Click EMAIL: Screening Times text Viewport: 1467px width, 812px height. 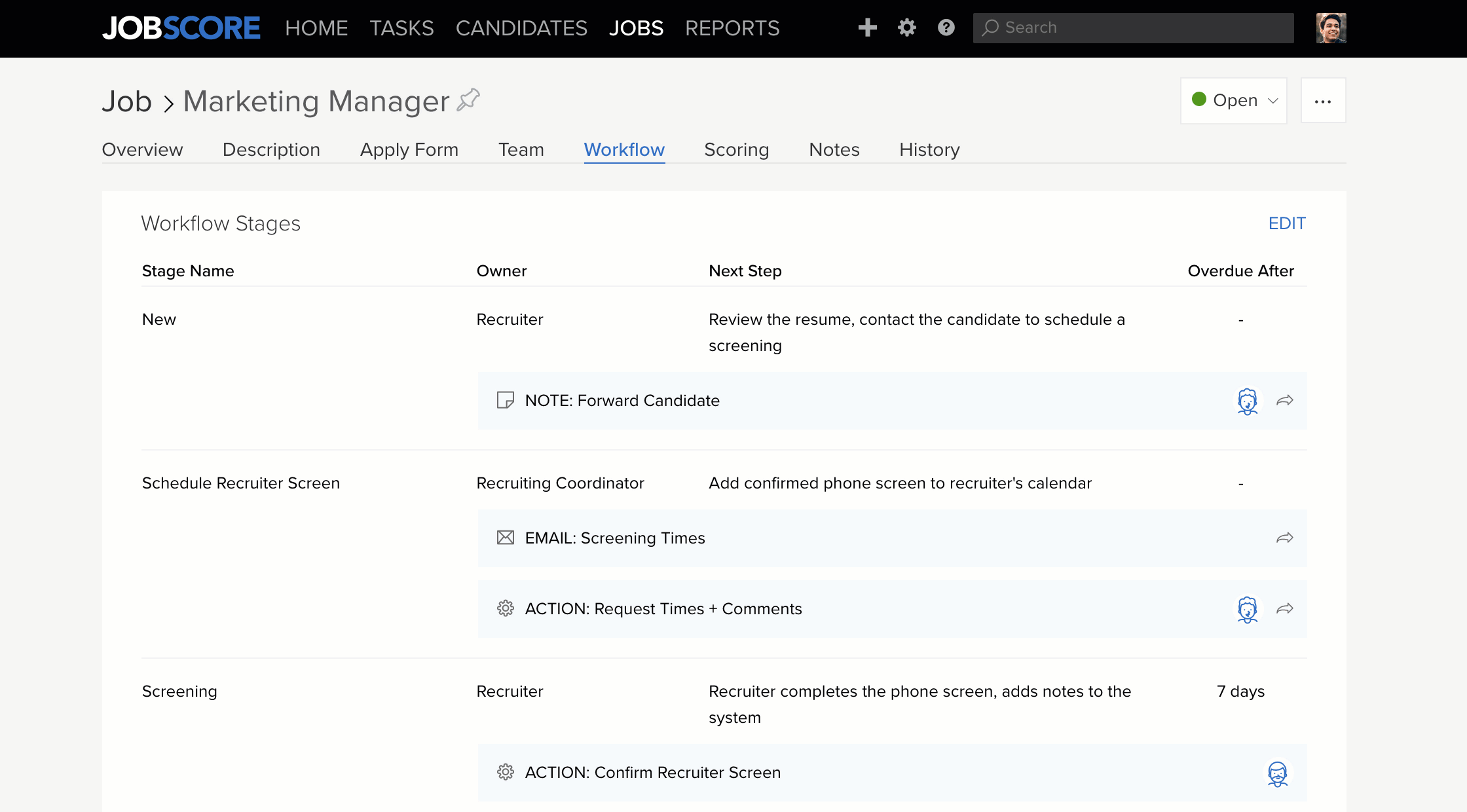tap(615, 538)
